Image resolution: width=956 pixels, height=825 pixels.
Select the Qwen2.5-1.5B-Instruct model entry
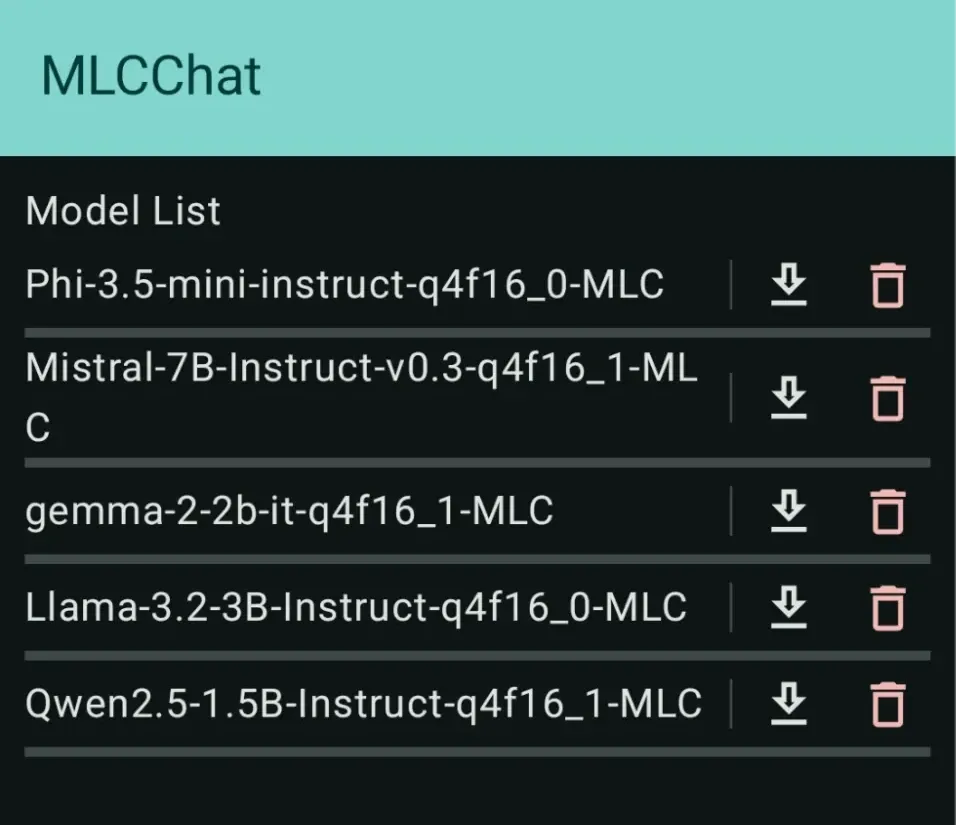click(x=363, y=702)
